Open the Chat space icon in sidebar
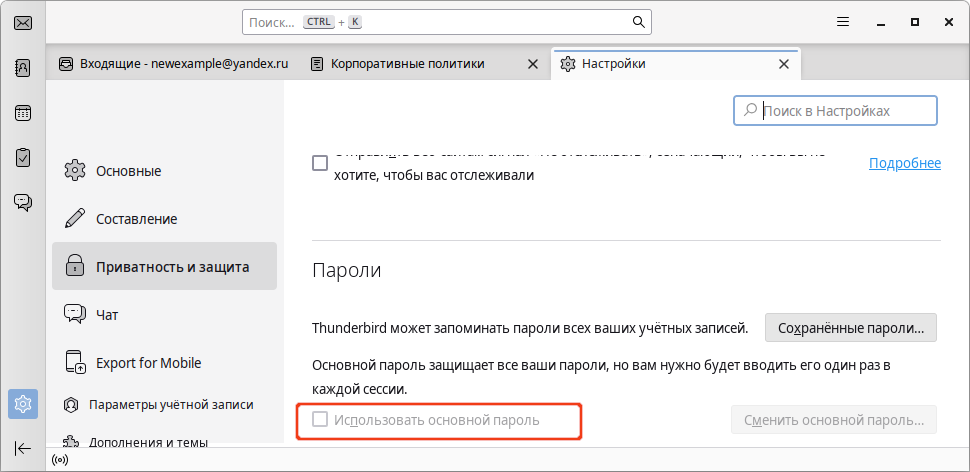The width and height of the screenshot is (970, 472). 23,202
